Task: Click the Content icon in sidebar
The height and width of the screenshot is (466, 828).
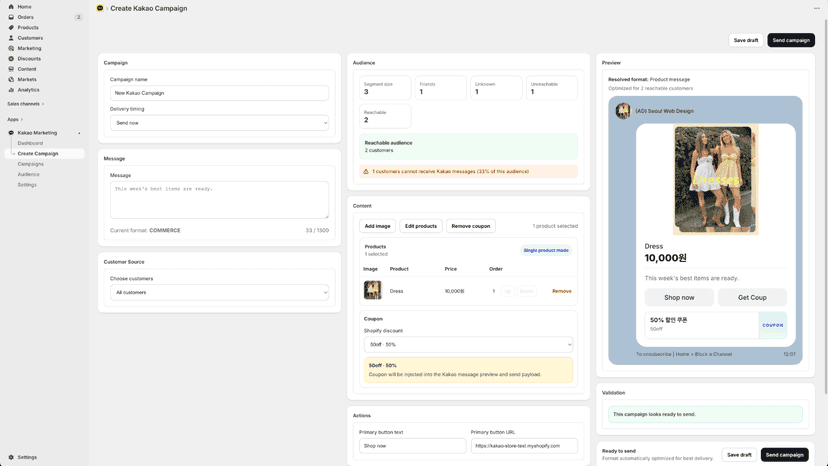Action: click(11, 69)
